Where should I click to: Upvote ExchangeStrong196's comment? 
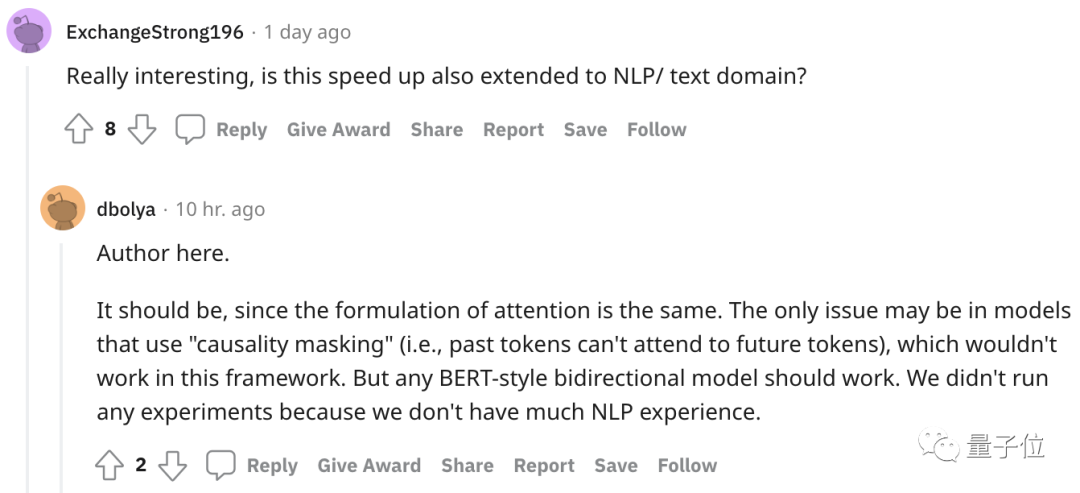point(79,130)
